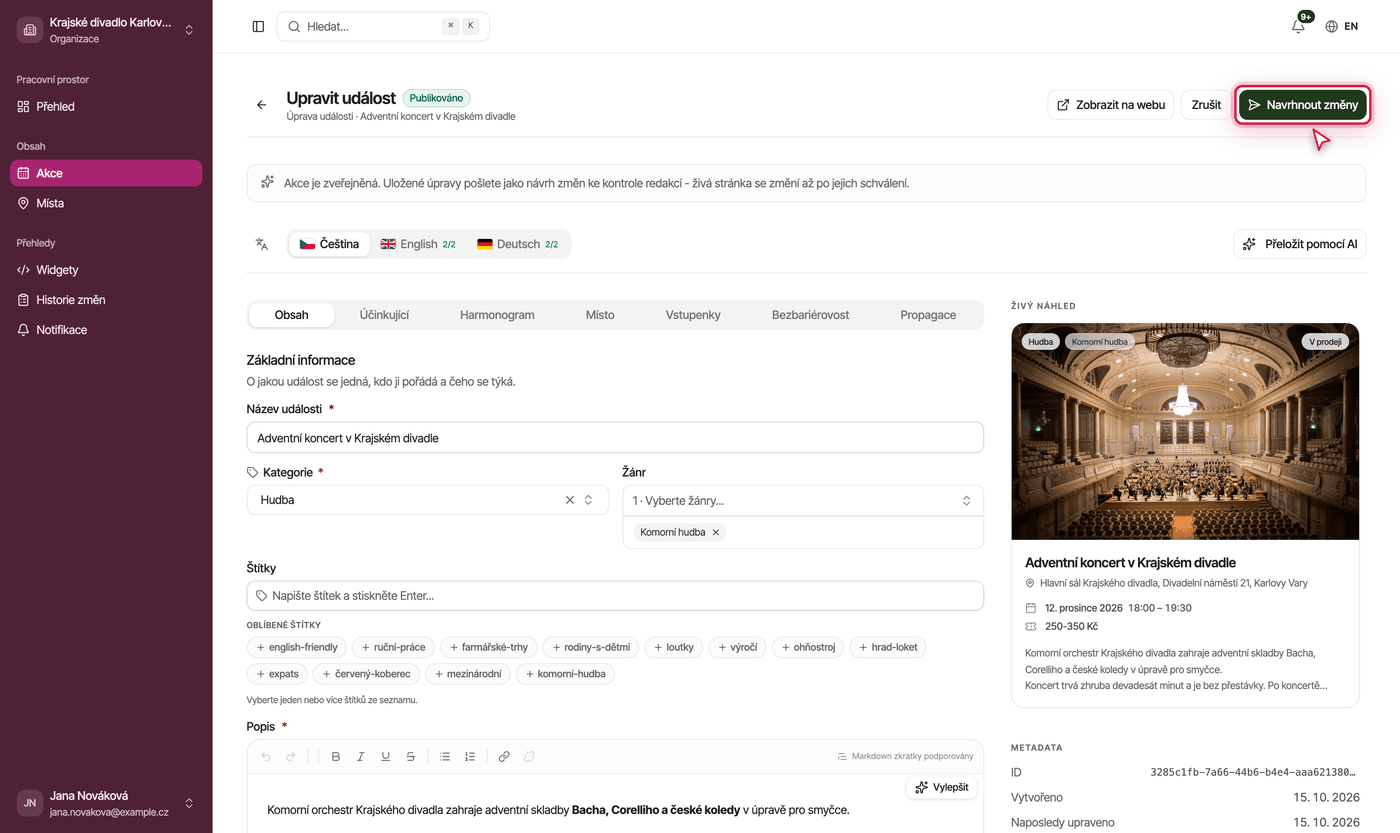The width and height of the screenshot is (1400, 833).
Task: Click the translation icon beside language tabs
Action: pos(262,244)
